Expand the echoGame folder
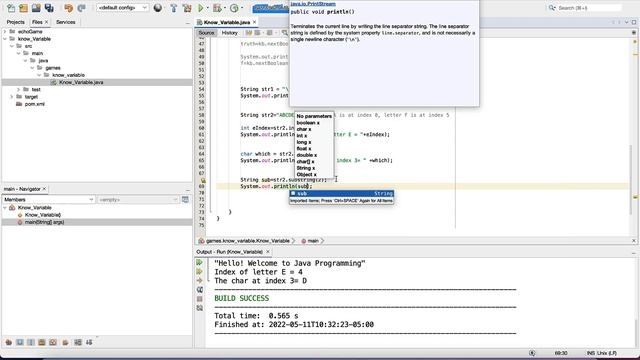 pos(5,31)
